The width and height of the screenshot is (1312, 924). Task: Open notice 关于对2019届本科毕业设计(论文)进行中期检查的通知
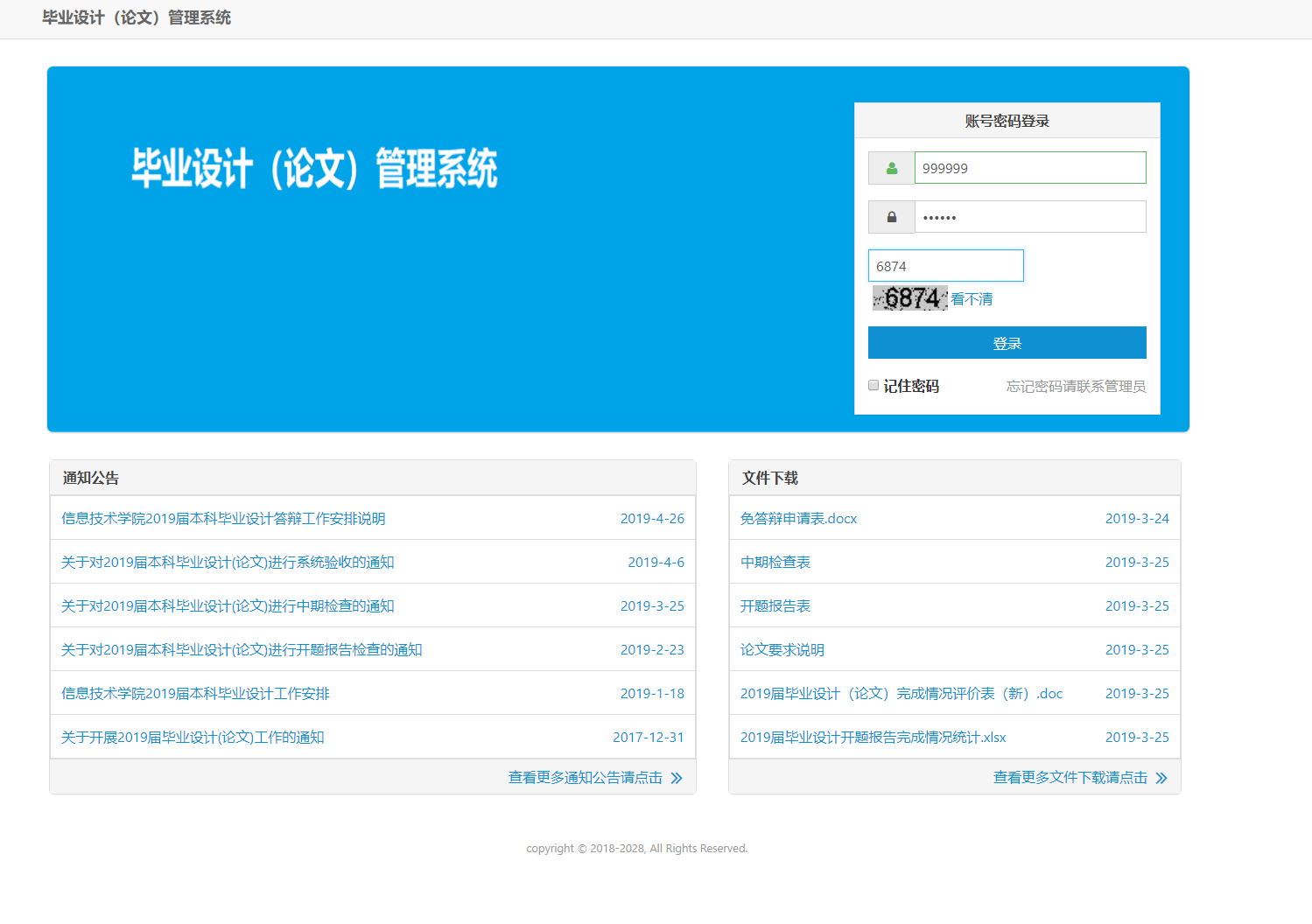click(x=226, y=605)
